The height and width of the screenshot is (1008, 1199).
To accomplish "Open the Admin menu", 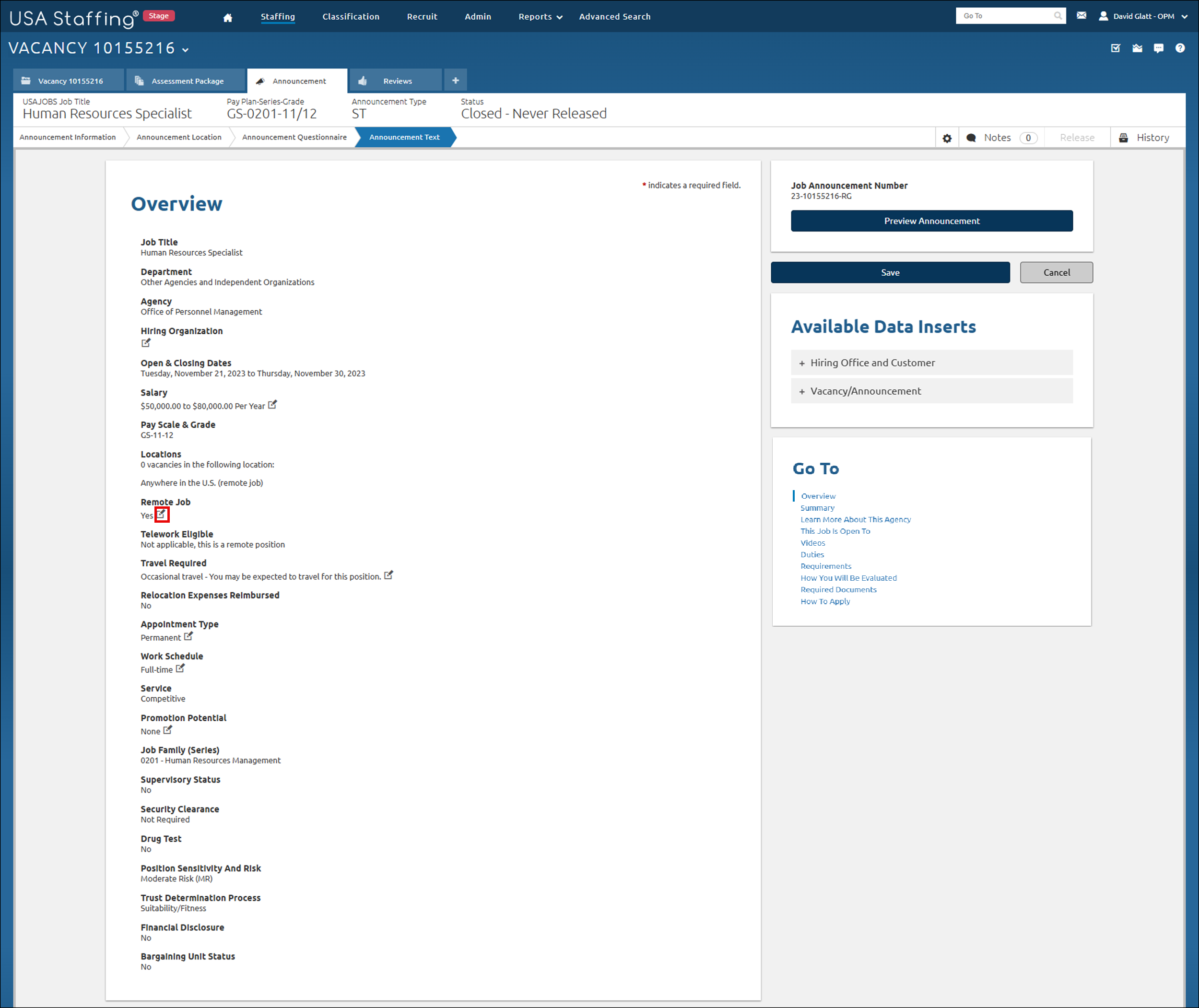I will (478, 17).
